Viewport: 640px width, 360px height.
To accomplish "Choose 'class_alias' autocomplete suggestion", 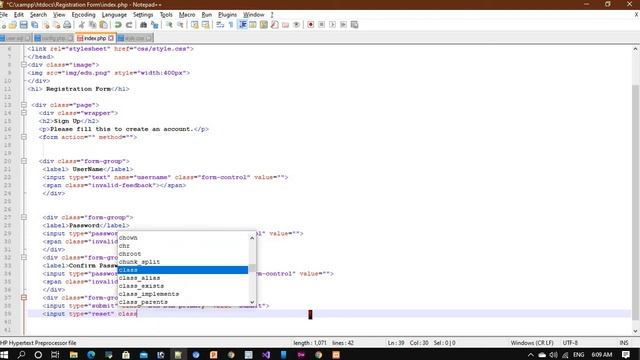I will 182,278.
